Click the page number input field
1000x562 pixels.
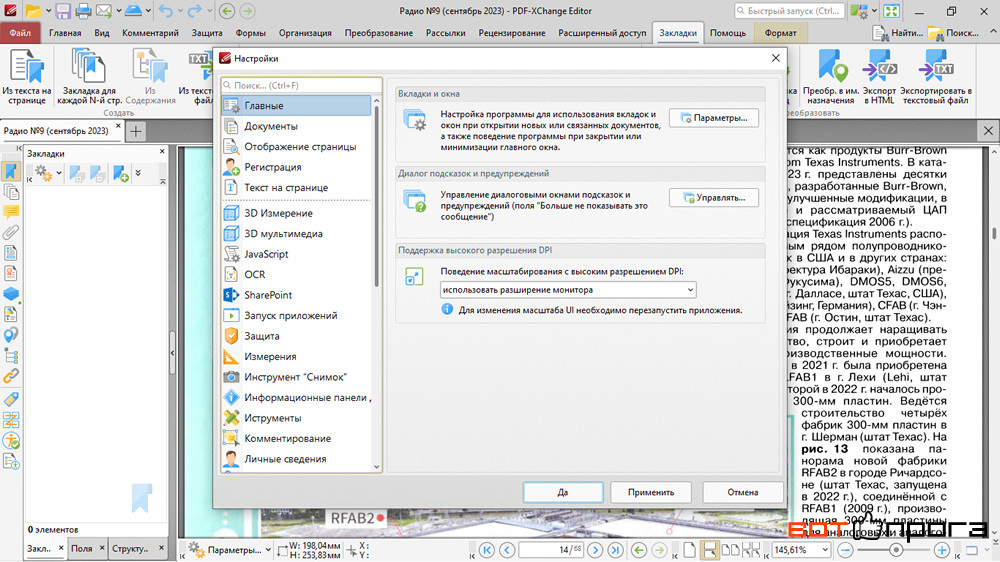[x=551, y=549]
